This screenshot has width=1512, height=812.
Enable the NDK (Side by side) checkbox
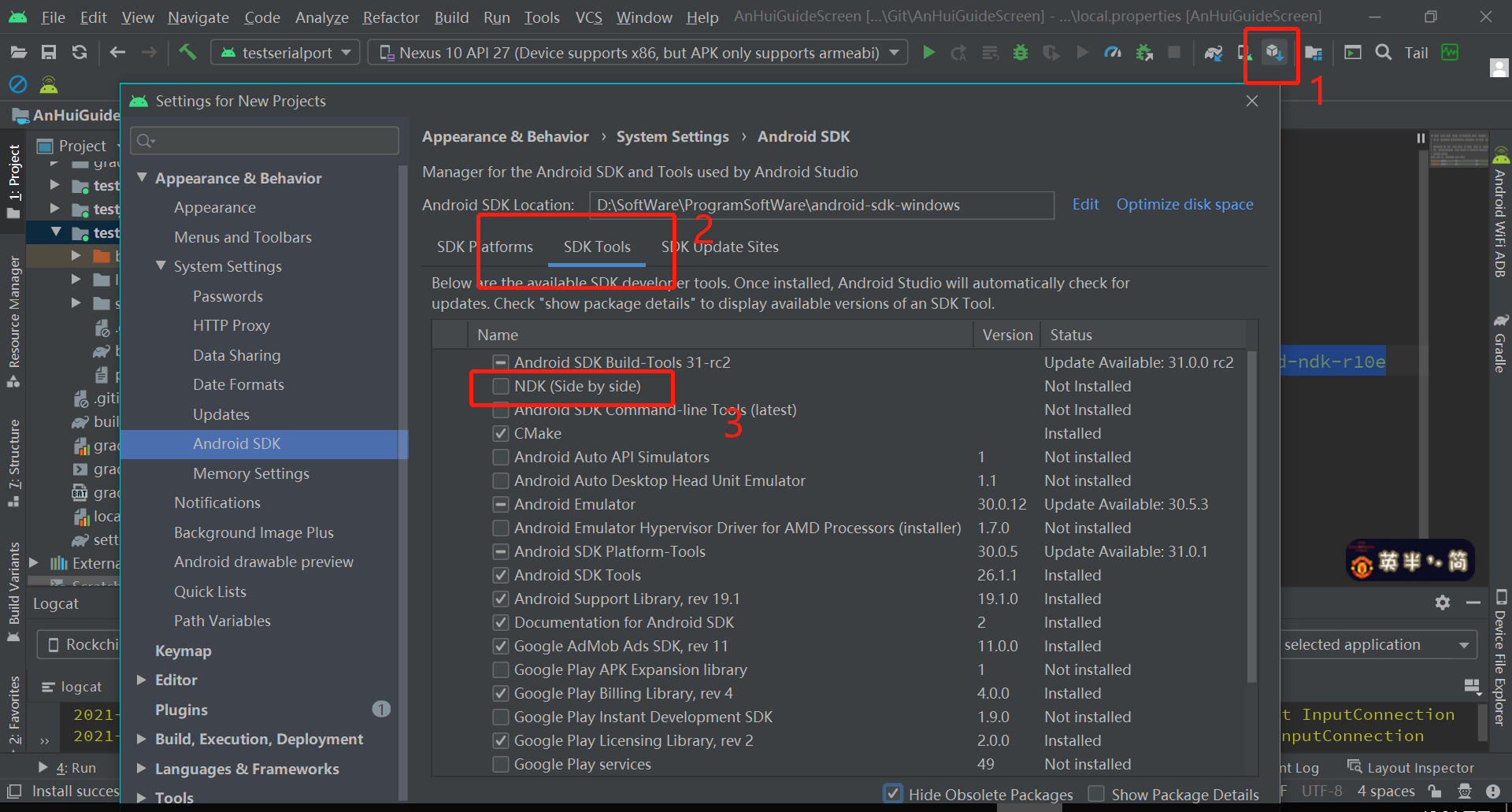[x=501, y=387]
